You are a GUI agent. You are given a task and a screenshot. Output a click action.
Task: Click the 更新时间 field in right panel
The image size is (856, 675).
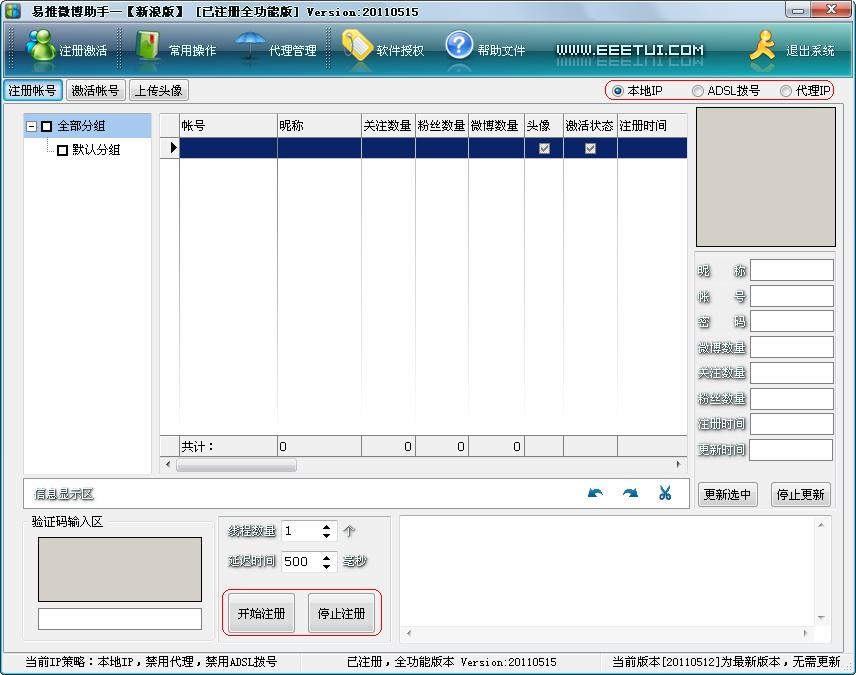tap(792, 449)
